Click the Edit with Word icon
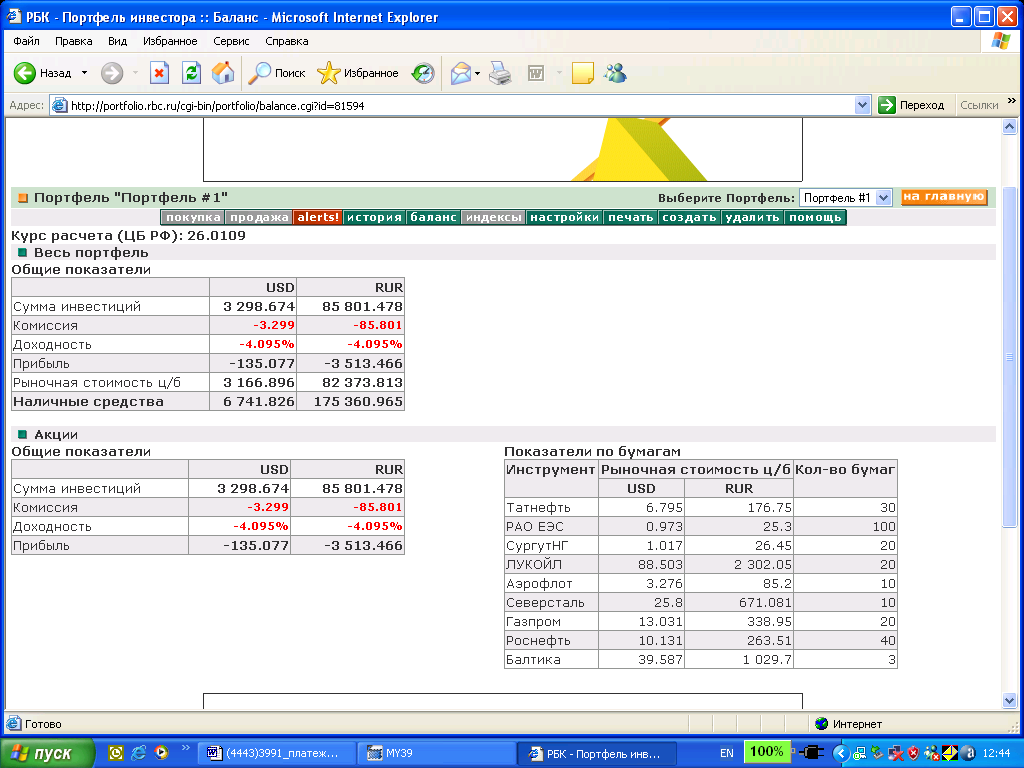Screen dimensions: 1024x768 536,73
